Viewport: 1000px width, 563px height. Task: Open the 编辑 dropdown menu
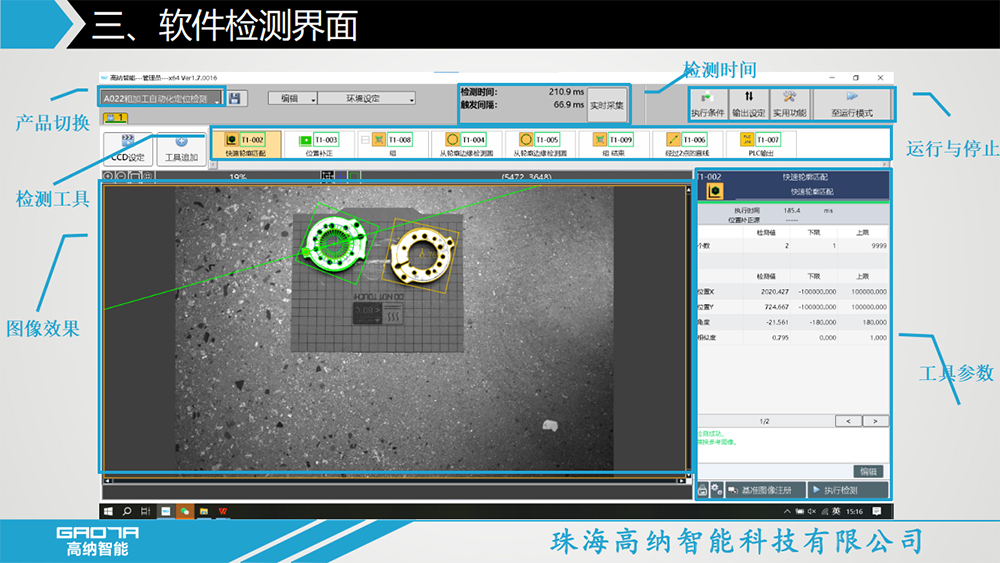coord(292,99)
